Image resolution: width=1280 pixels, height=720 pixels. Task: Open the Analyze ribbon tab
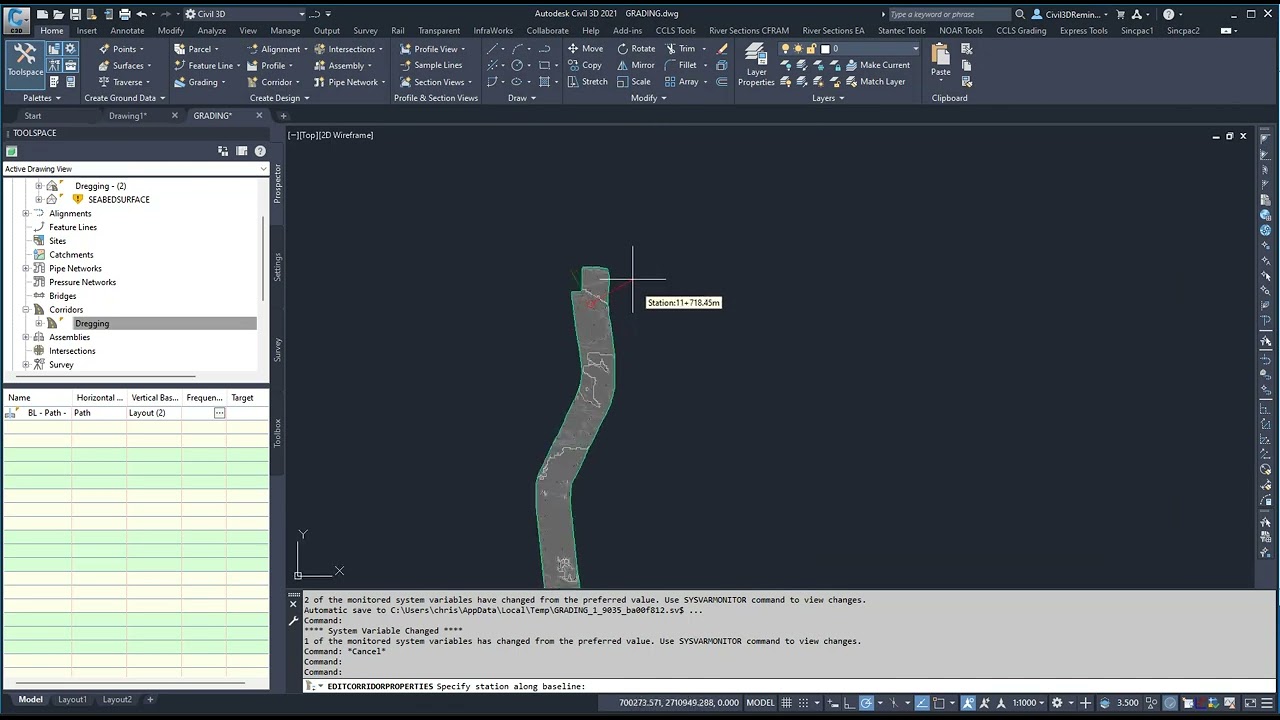(x=211, y=30)
